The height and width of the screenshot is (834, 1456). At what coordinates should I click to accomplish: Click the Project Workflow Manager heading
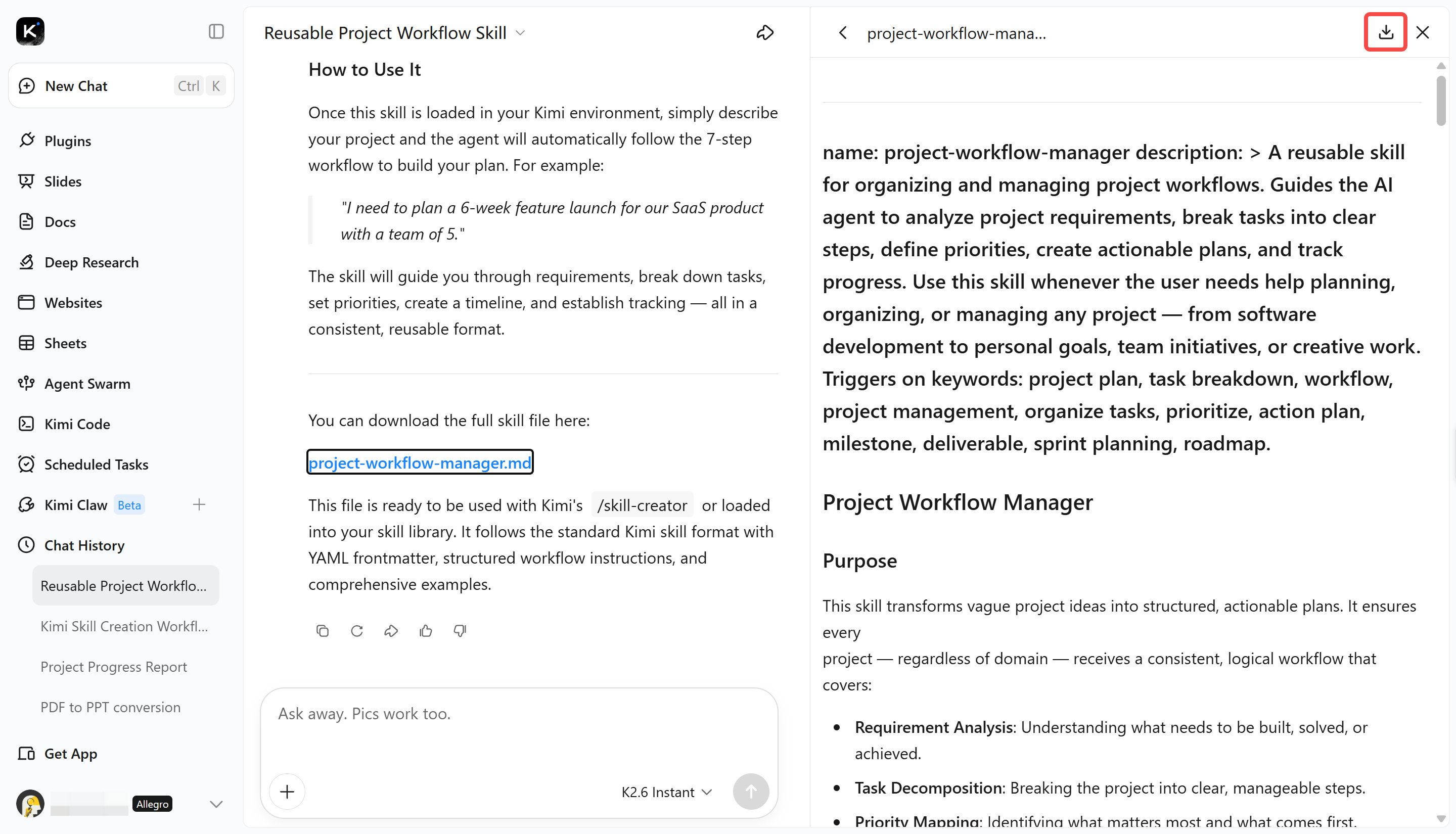pos(958,502)
